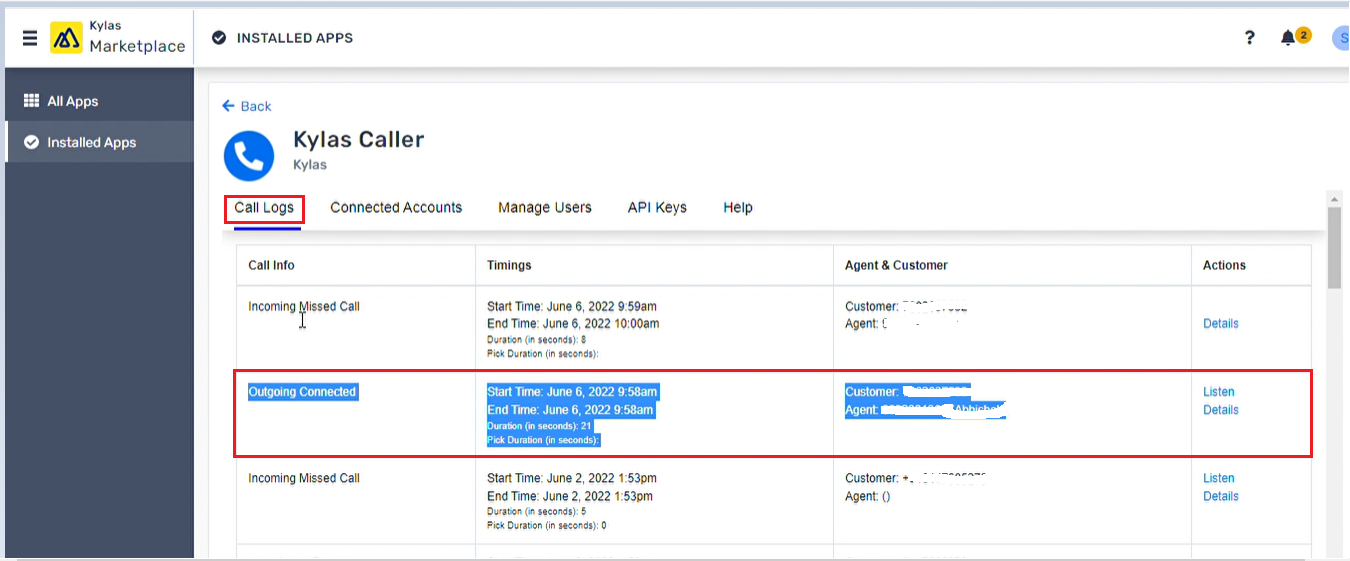
Task: Listen to the June 2 missed call
Action: pos(1218,478)
